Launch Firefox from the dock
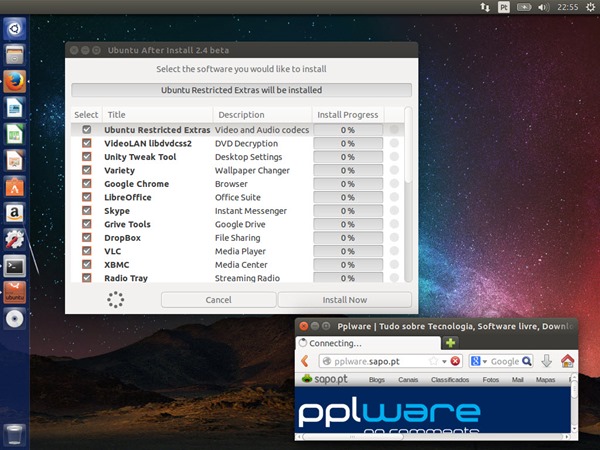Image resolution: width=600 pixels, height=450 pixels. click(15, 82)
